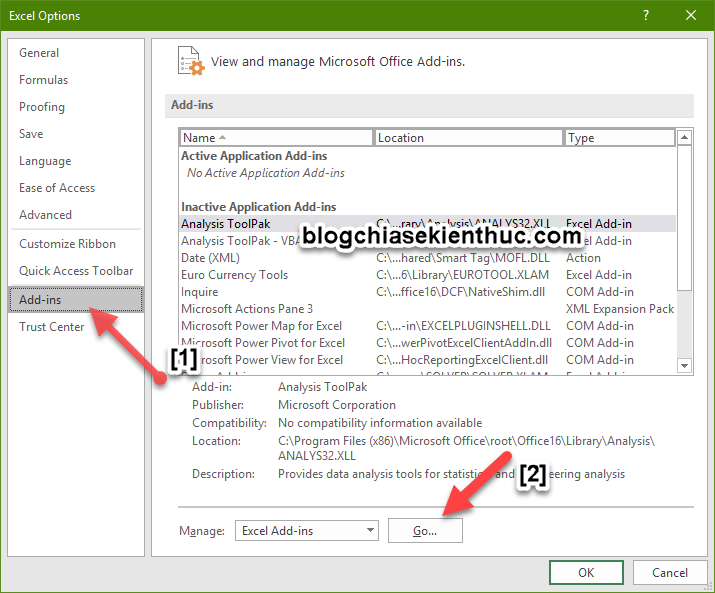The image size is (715, 593).
Task: Click the add-ins list scroll up arrow
Action: pyautogui.click(x=684, y=137)
